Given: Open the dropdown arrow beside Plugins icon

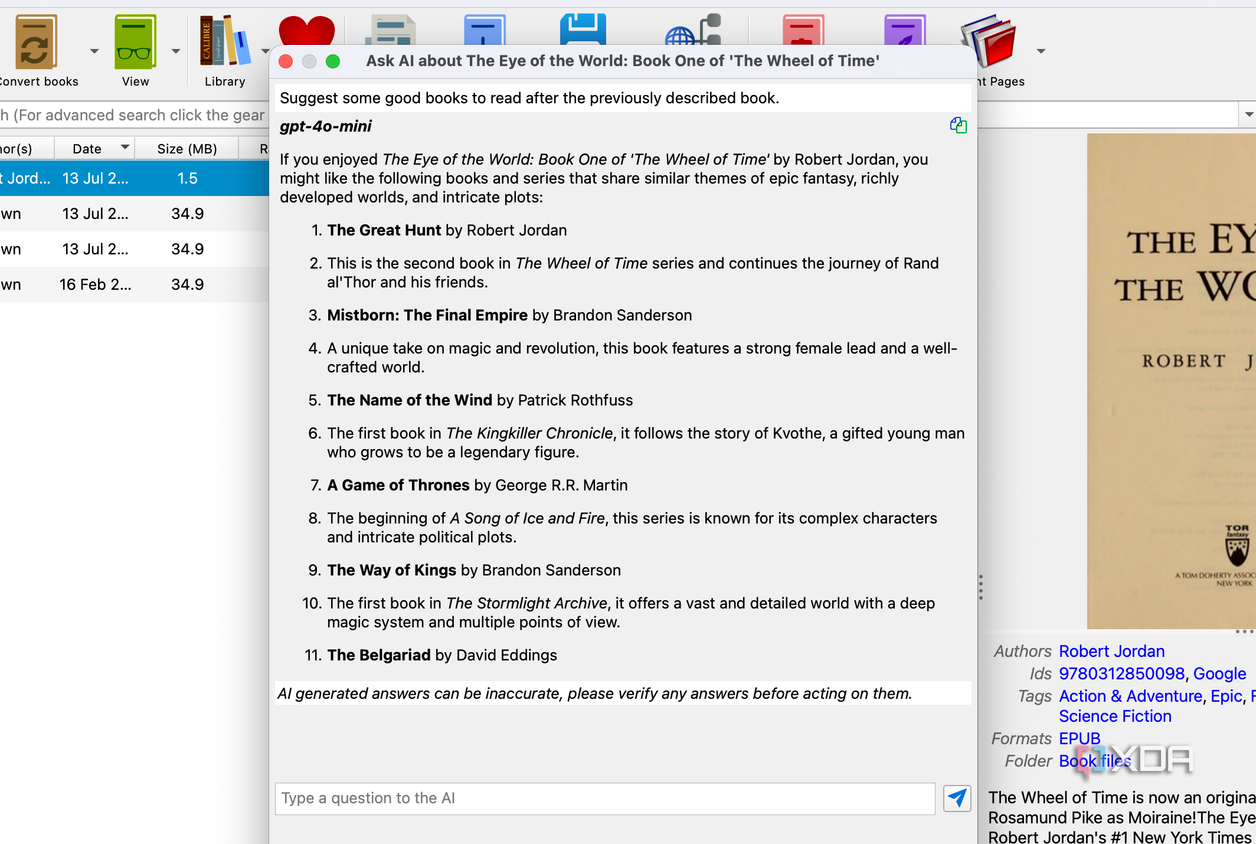Looking at the screenshot, I should (x=1041, y=51).
